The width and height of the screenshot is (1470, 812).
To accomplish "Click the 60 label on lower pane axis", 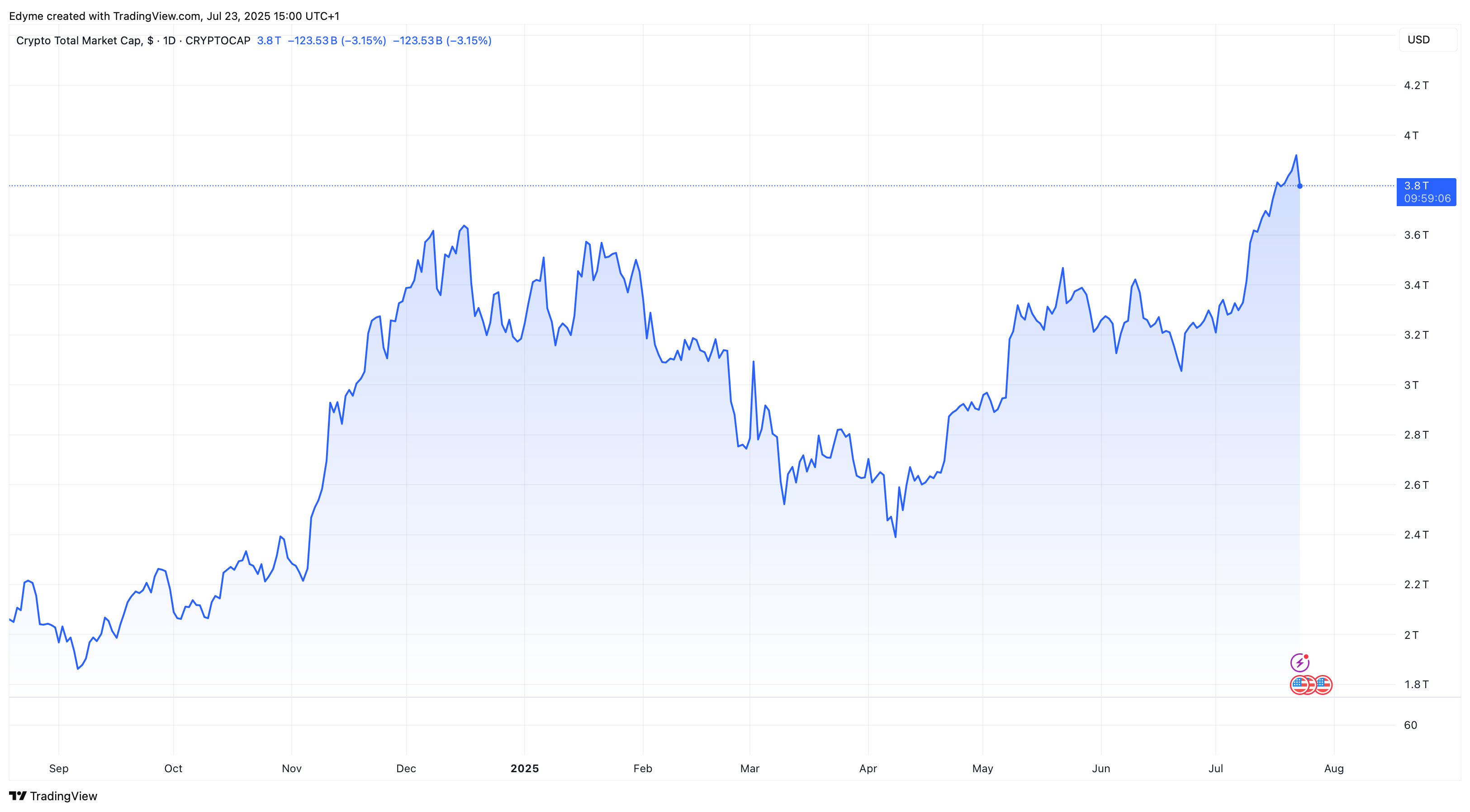I will click(1411, 725).
